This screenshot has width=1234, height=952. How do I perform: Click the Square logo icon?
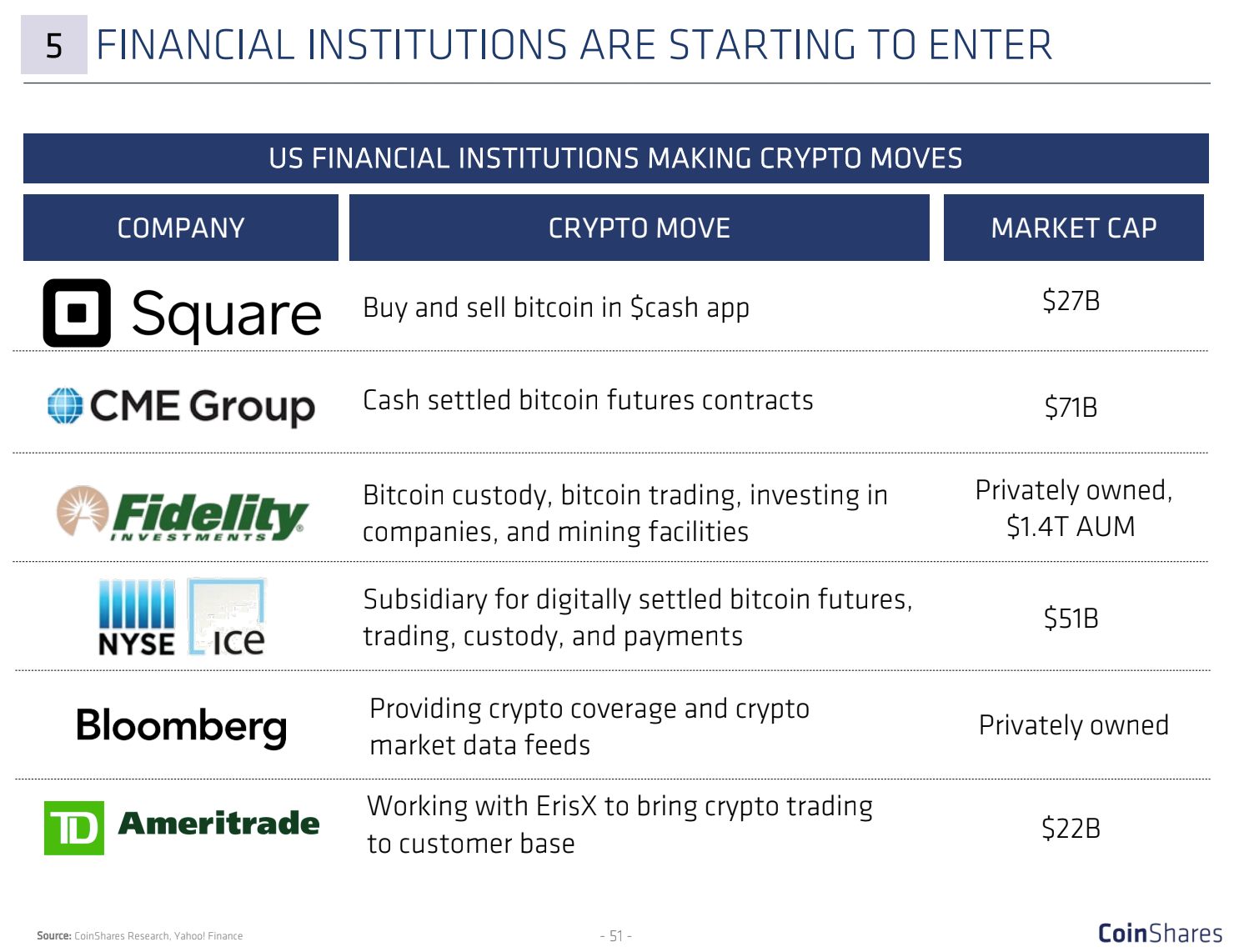tap(77, 313)
